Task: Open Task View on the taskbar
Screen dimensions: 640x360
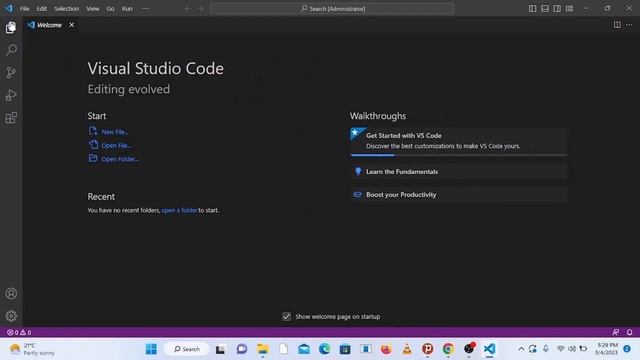Action: click(220, 349)
